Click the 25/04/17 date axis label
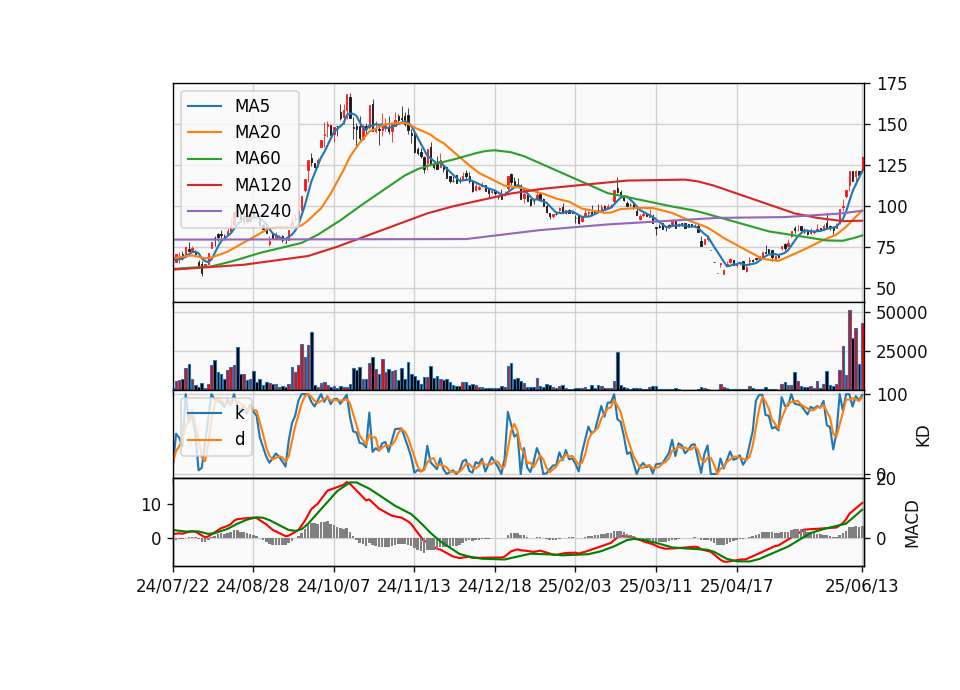The width and height of the screenshot is (960, 690). point(737,586)
